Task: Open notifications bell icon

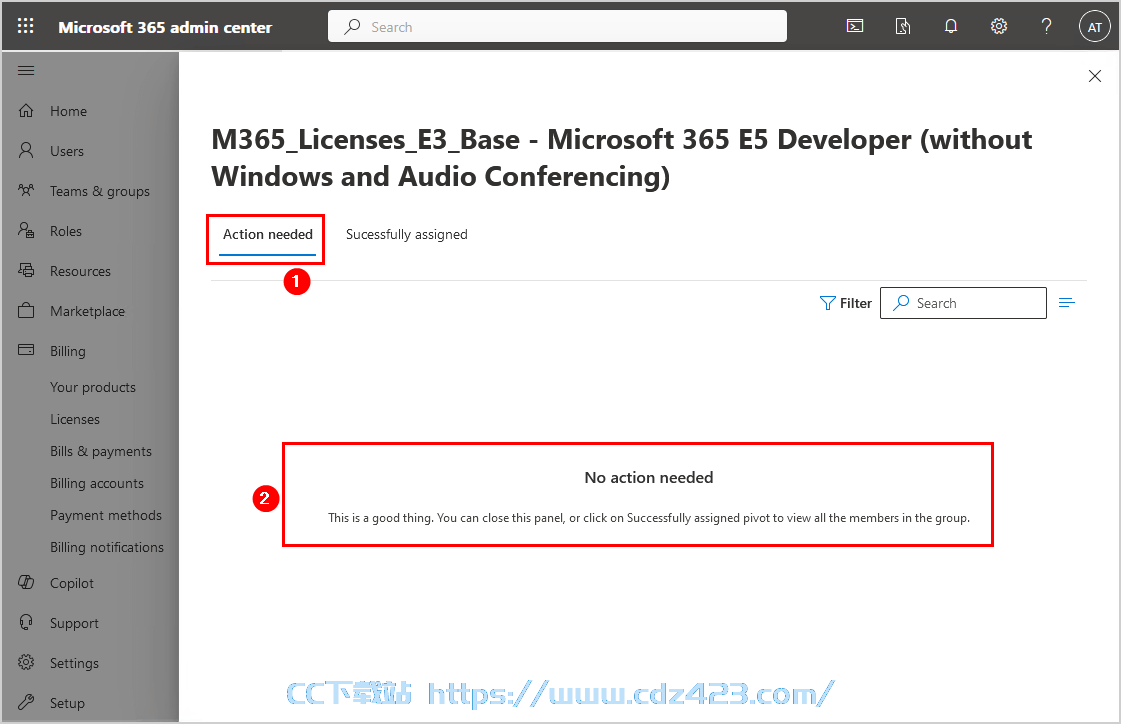Action: point(951,26)
